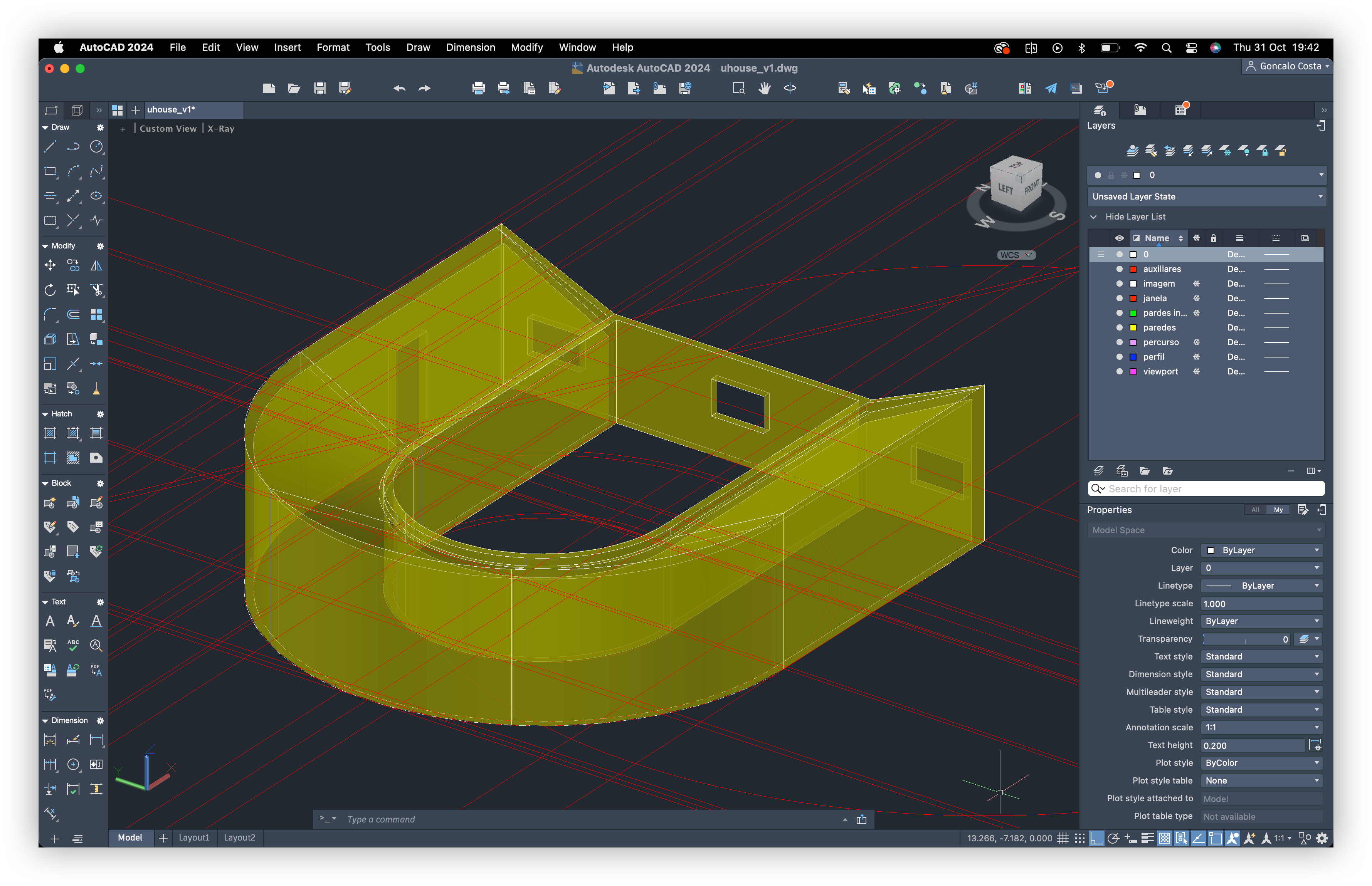The height and width of the screenshot is (886, 1372).
Task: Click the Print toolbar icon
Action: (478, 88)
